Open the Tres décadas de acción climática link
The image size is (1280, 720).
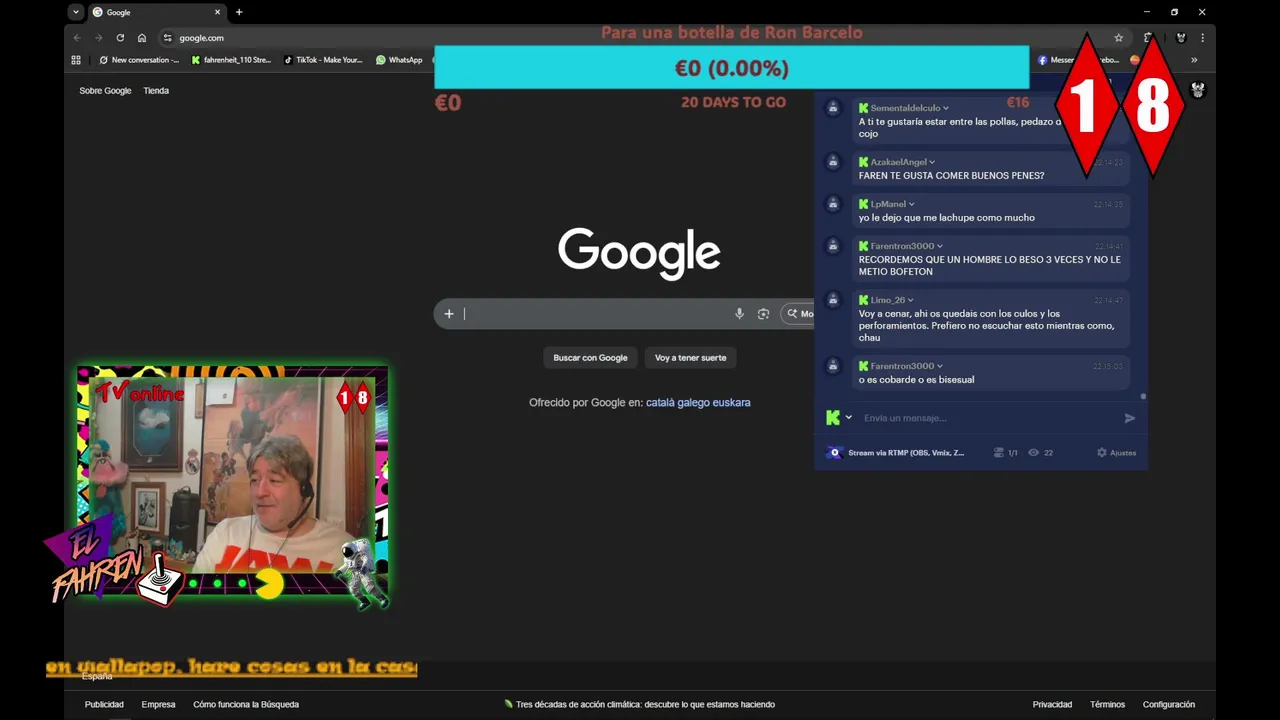pos(640,705)
